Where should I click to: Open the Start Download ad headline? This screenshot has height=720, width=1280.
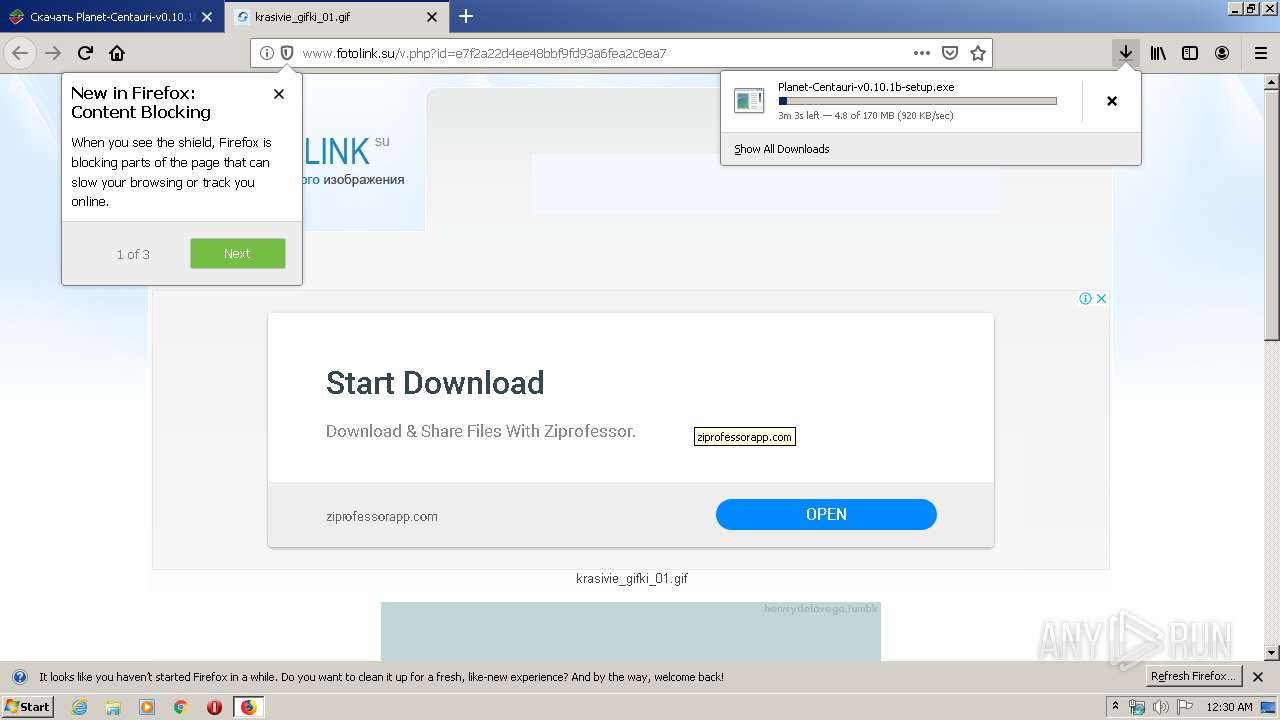(x=435, y=382)
